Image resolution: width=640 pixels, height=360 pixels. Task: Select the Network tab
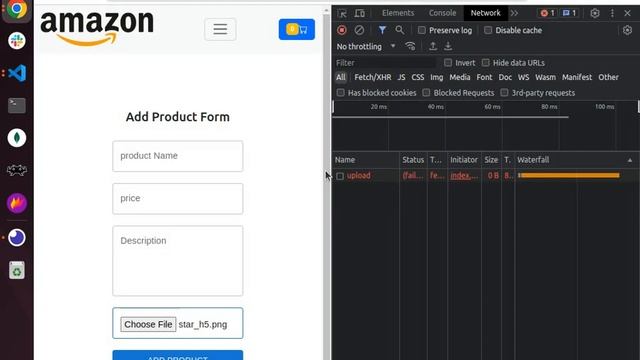coord(485,13)
